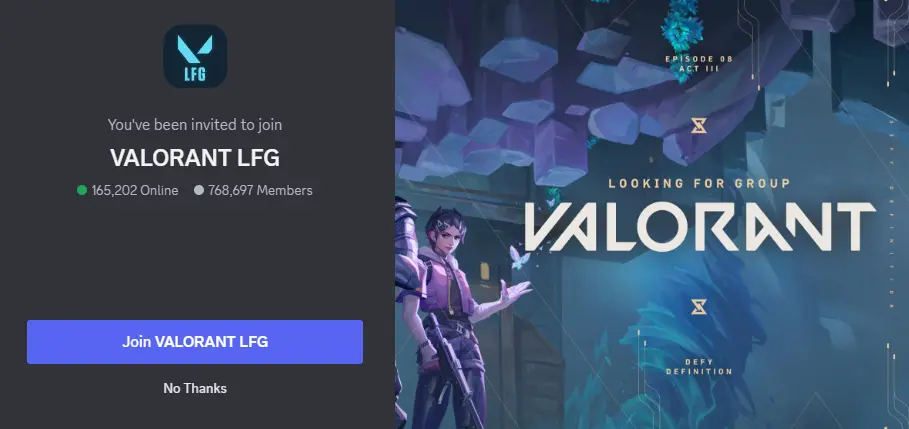
Task: Click the VALORANT LFG server name heading
Action: pyautogui.click(x=195, y=158)
